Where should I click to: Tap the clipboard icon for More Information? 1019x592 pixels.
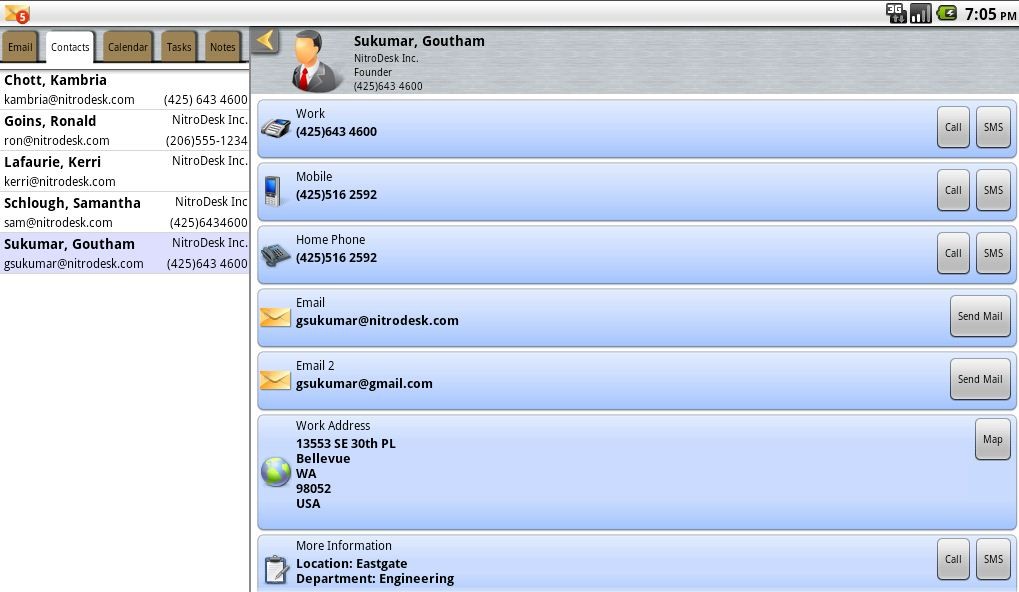tap(276, 569)
